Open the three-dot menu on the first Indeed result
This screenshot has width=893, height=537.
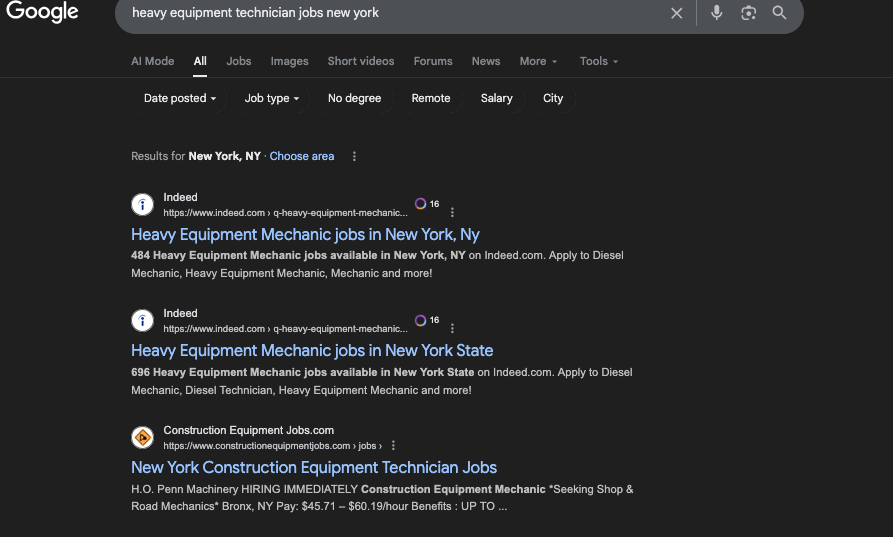(x=453, y=212)
